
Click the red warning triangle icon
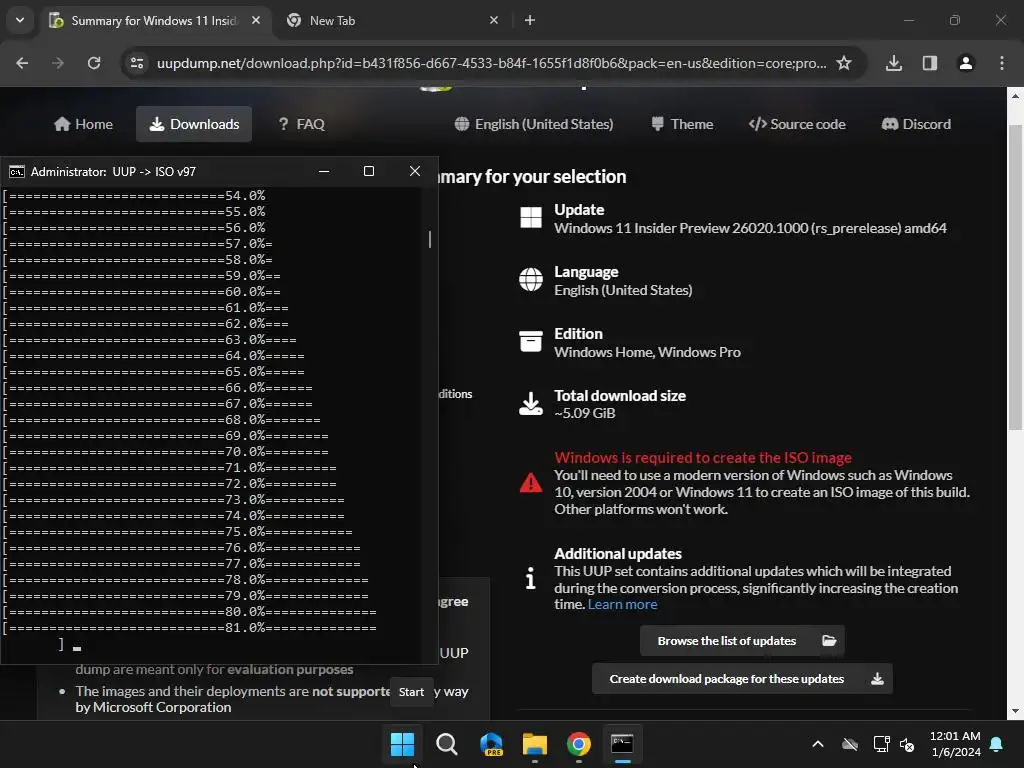tap(531, 483)
